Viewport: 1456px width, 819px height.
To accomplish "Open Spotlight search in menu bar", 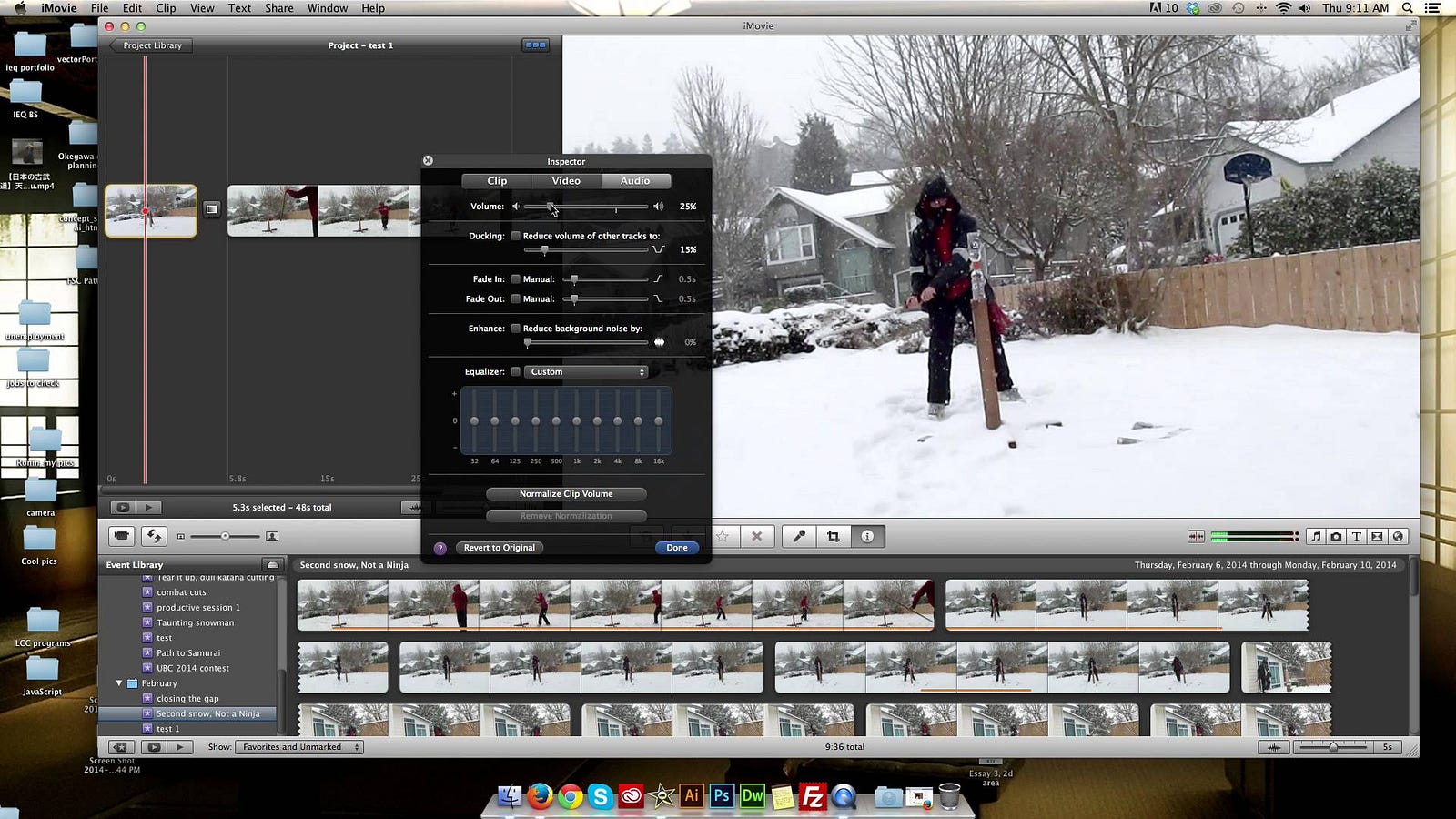I will pos(1407,8).
